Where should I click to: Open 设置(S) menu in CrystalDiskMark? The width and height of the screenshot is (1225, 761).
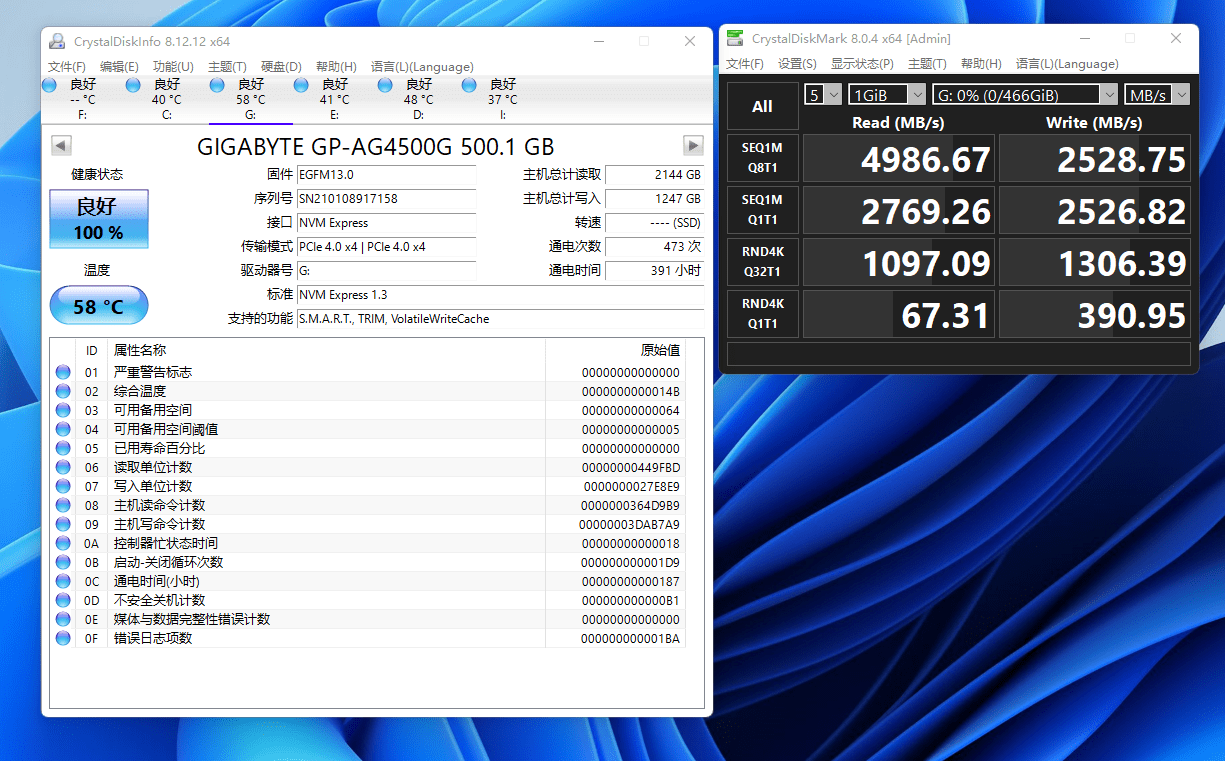(797, 64)
